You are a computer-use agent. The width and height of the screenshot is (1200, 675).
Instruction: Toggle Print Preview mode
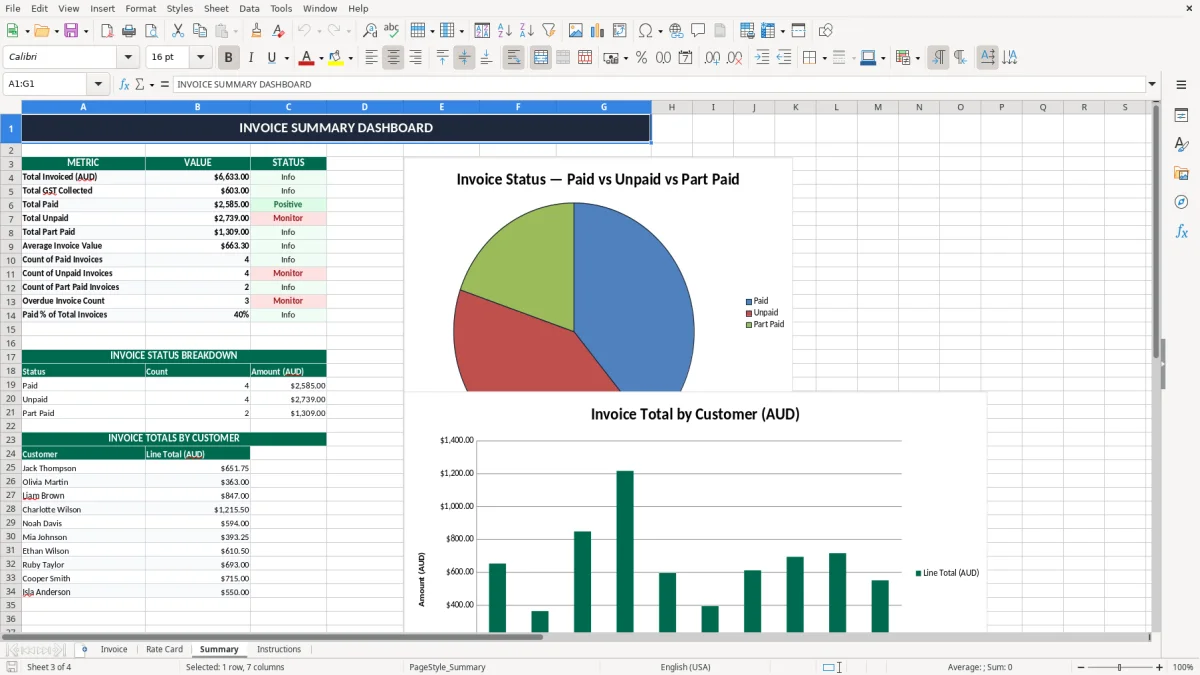pyautogui.click(x=151, y=31)
